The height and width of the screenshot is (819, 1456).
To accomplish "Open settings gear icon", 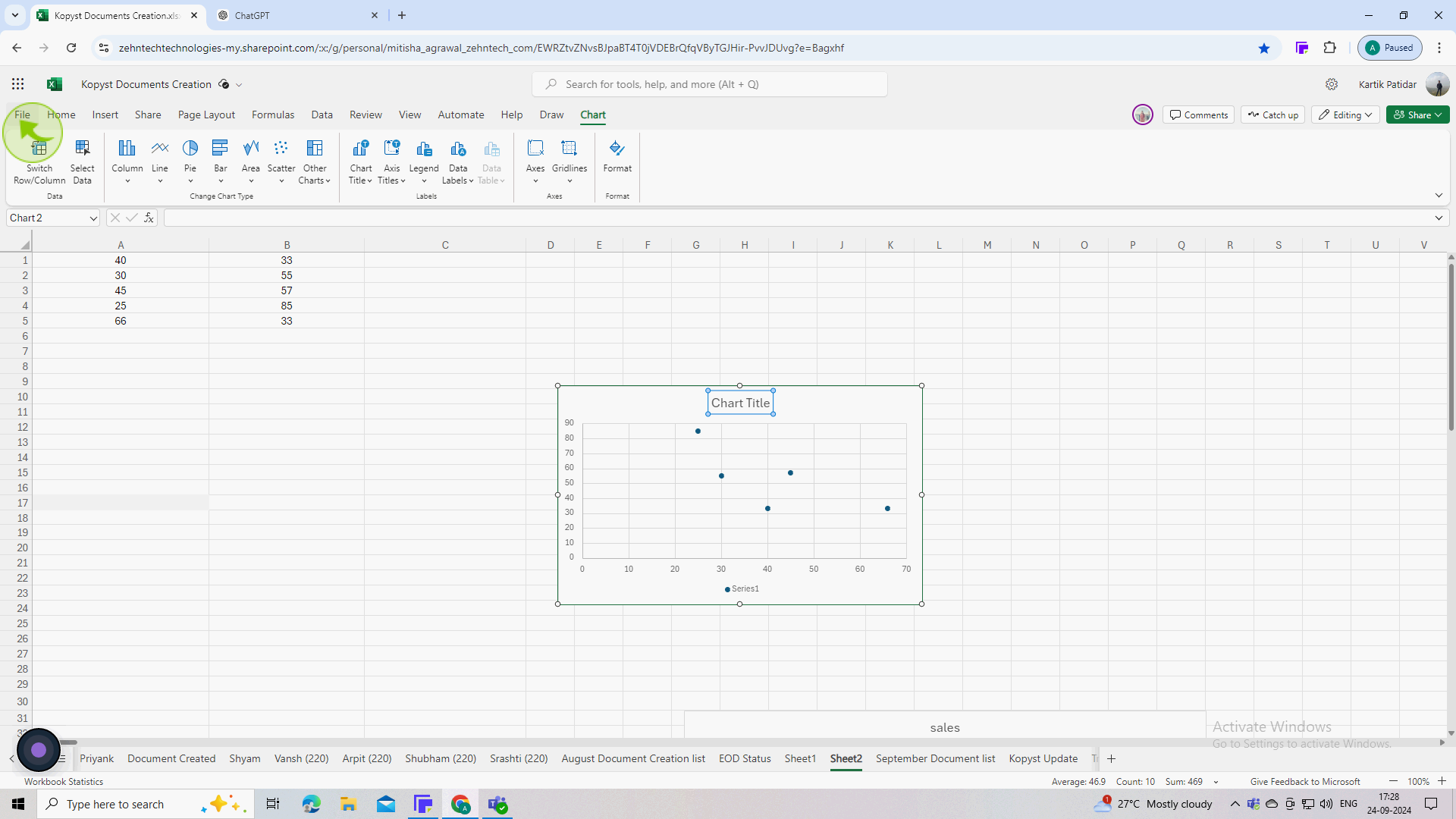I will (x=1332, y=84).
